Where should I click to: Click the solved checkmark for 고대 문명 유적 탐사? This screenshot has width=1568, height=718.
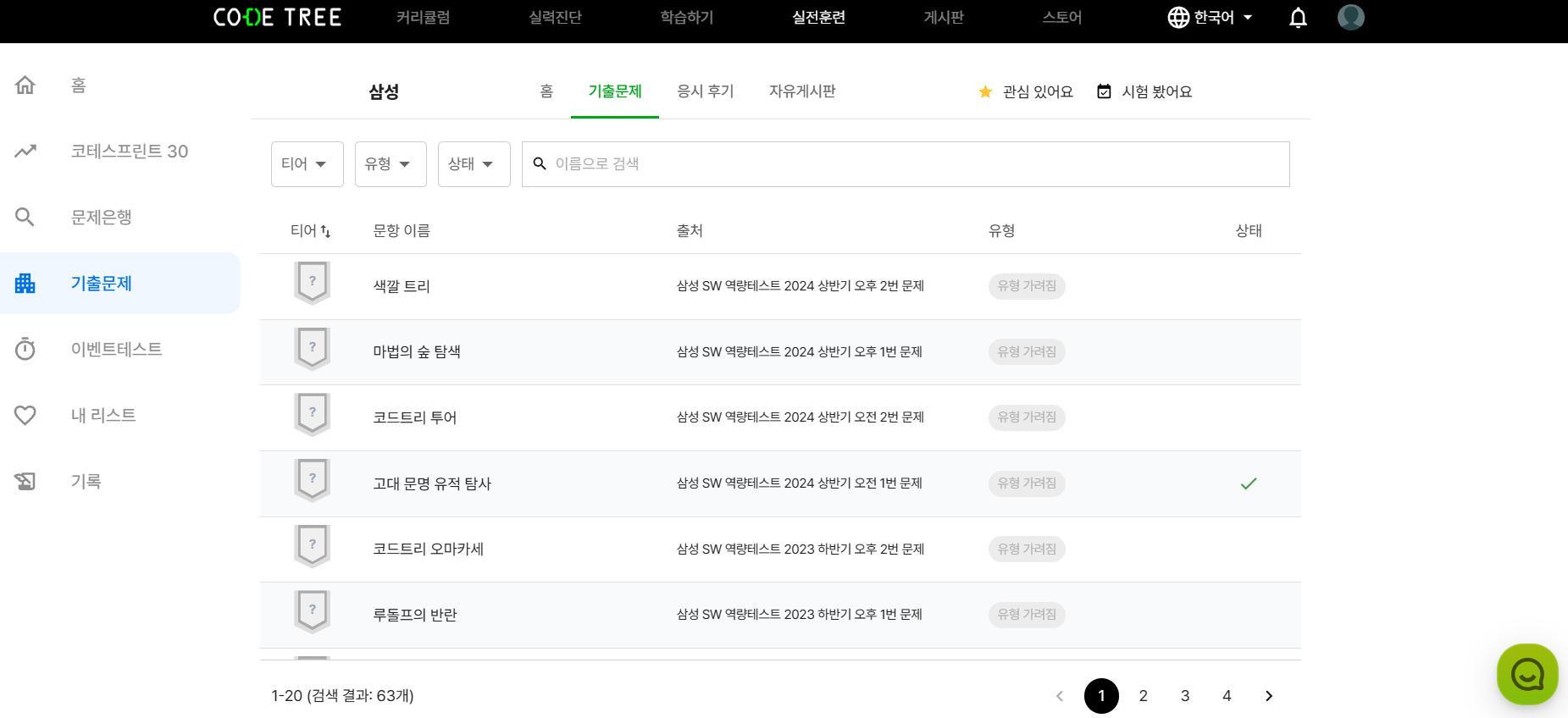(1249, 483)
